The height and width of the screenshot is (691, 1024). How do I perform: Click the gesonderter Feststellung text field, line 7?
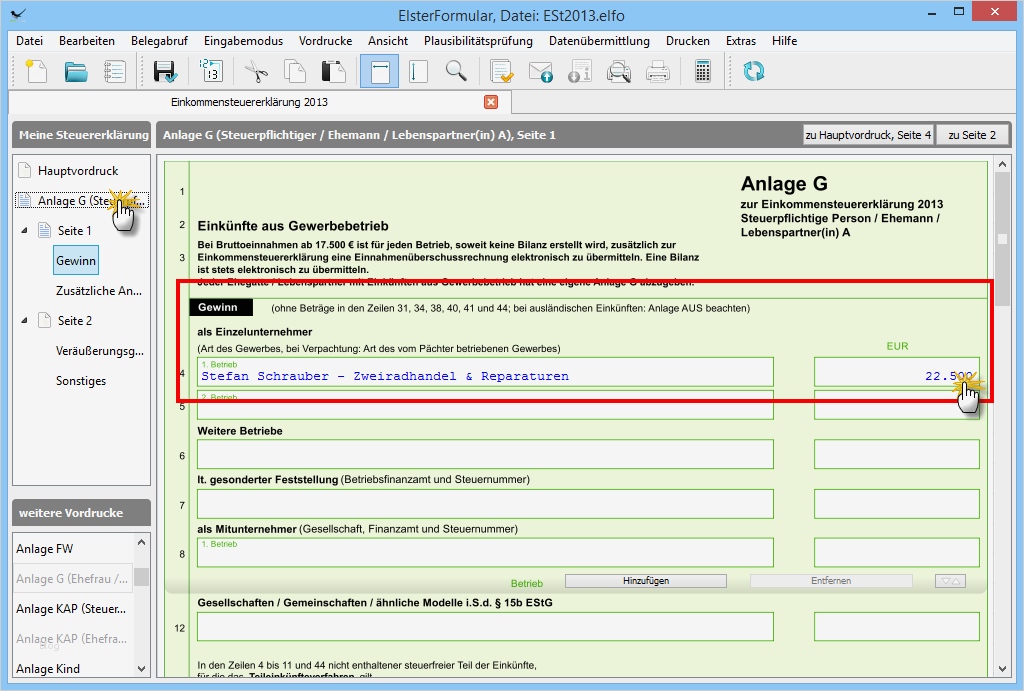pyautogui.click(x=485, y=504)
